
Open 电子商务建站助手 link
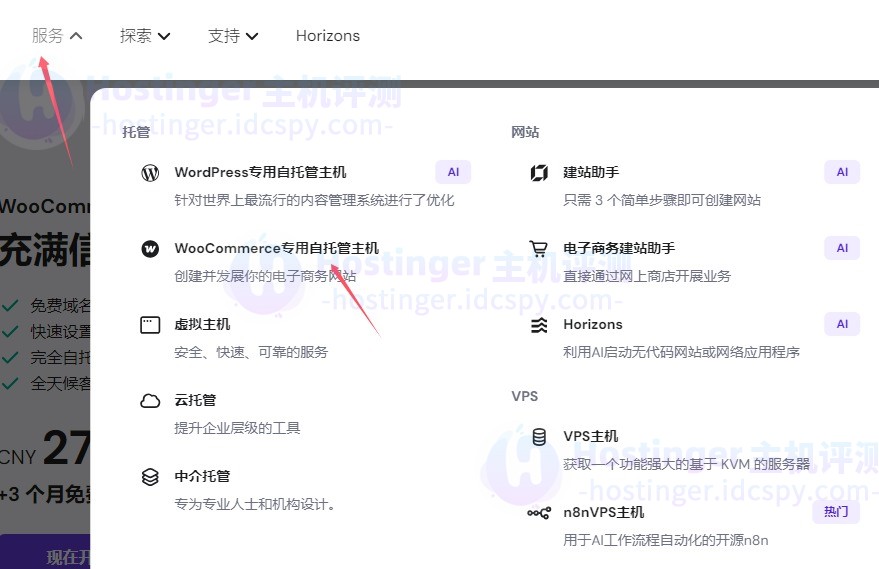pos(619,248)
